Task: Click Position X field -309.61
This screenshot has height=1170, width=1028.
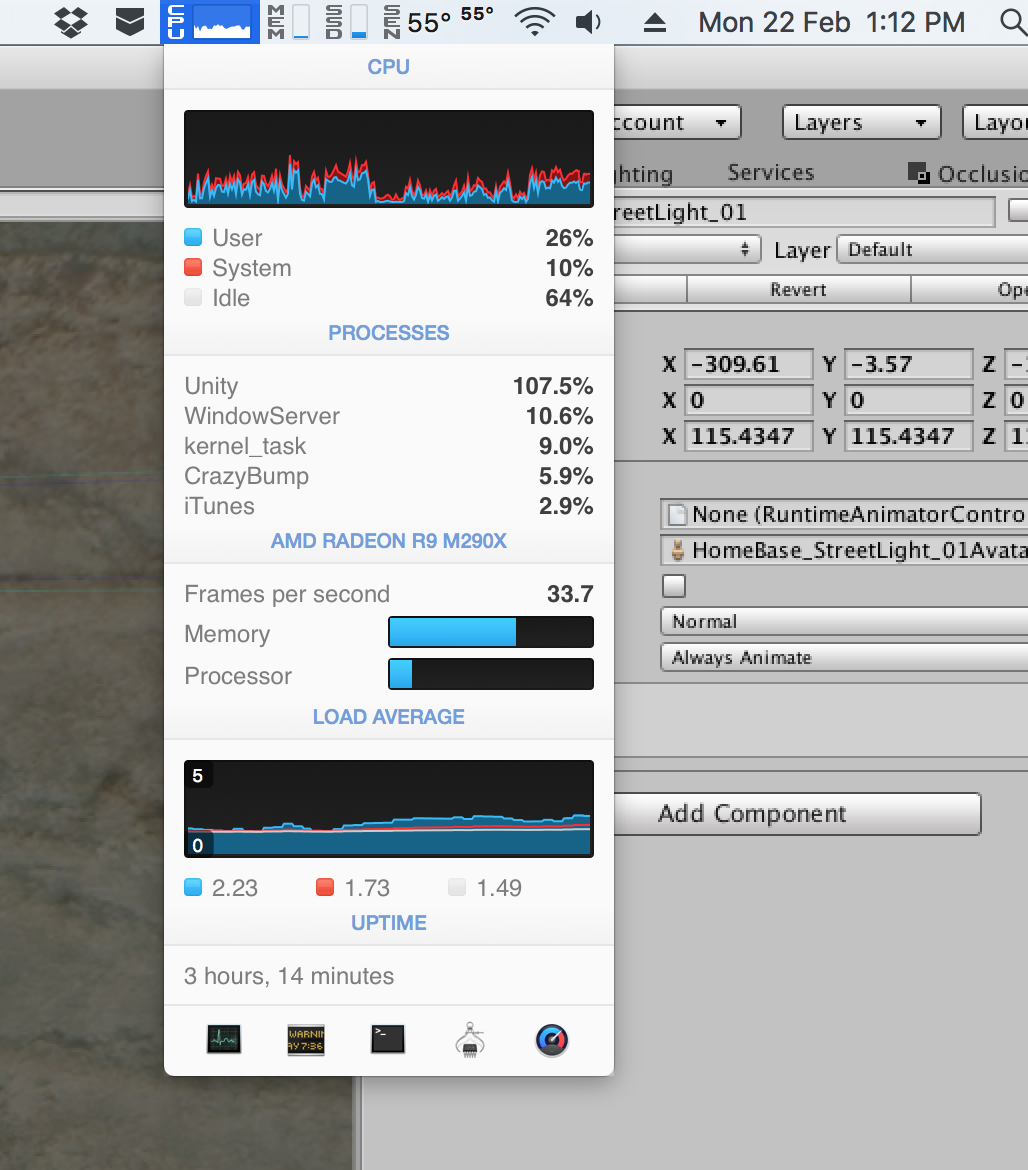Action: 748,364
